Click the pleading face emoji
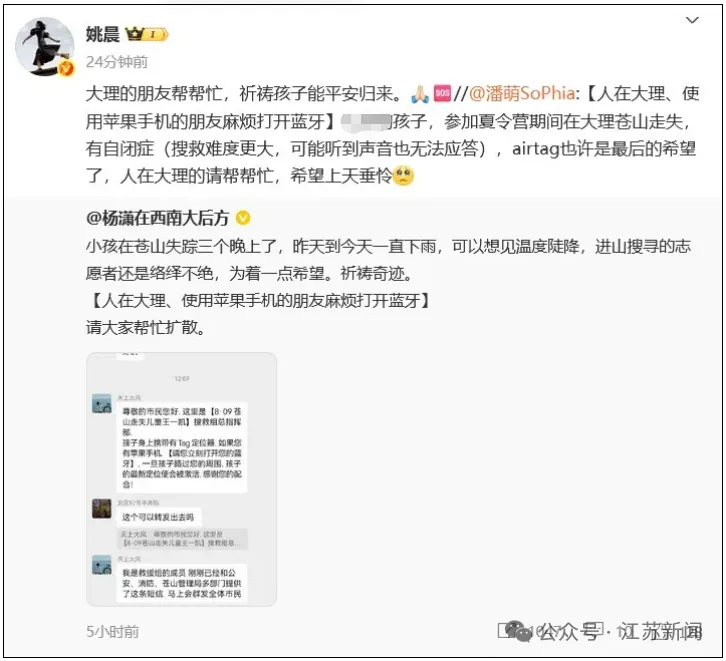 403,175
